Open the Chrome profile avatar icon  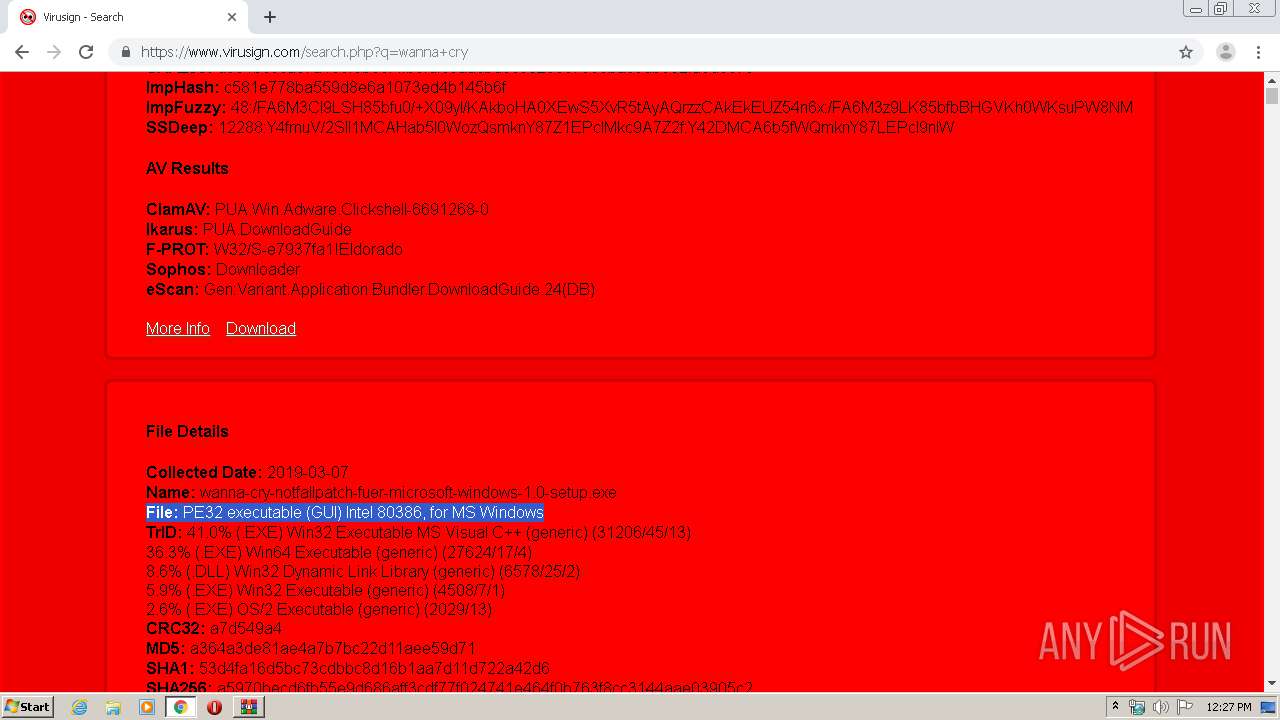coord(1225,52)
